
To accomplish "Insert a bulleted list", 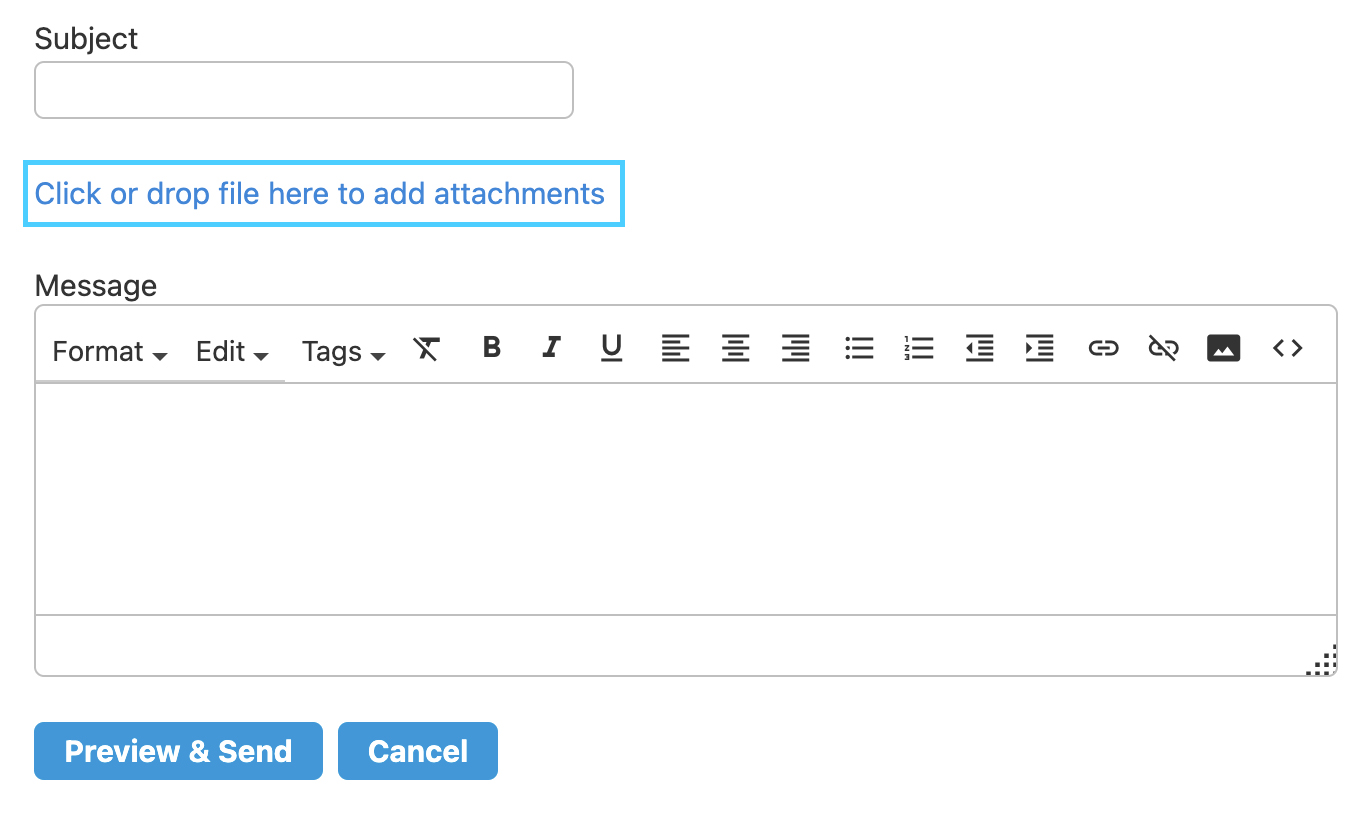I will [859, 348].
